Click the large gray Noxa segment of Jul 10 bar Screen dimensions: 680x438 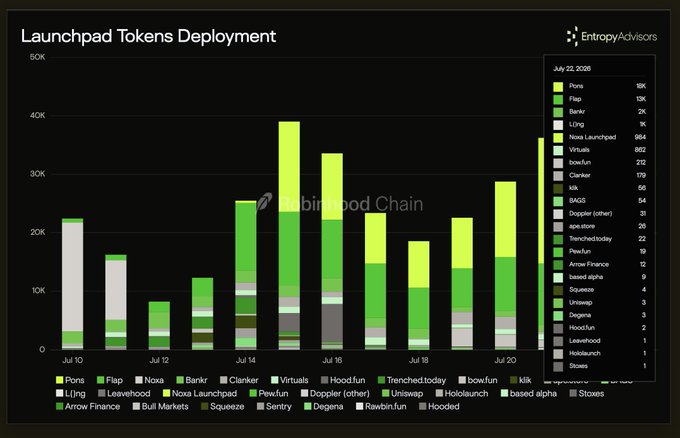tap(72, 277)
